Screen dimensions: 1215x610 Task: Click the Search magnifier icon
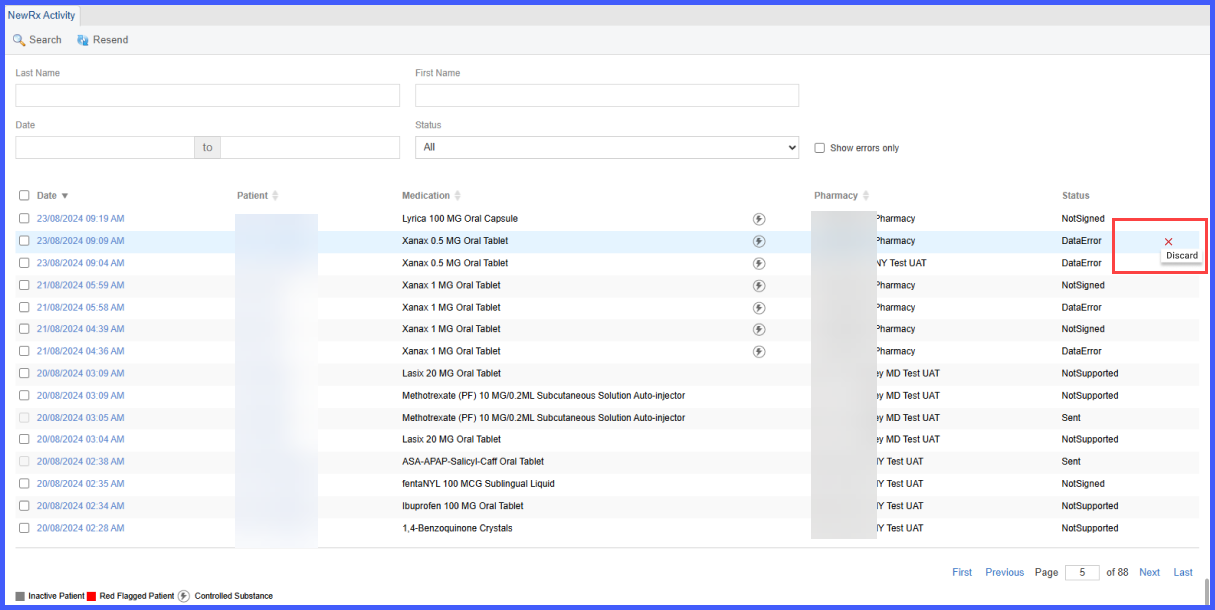point(19,40)
